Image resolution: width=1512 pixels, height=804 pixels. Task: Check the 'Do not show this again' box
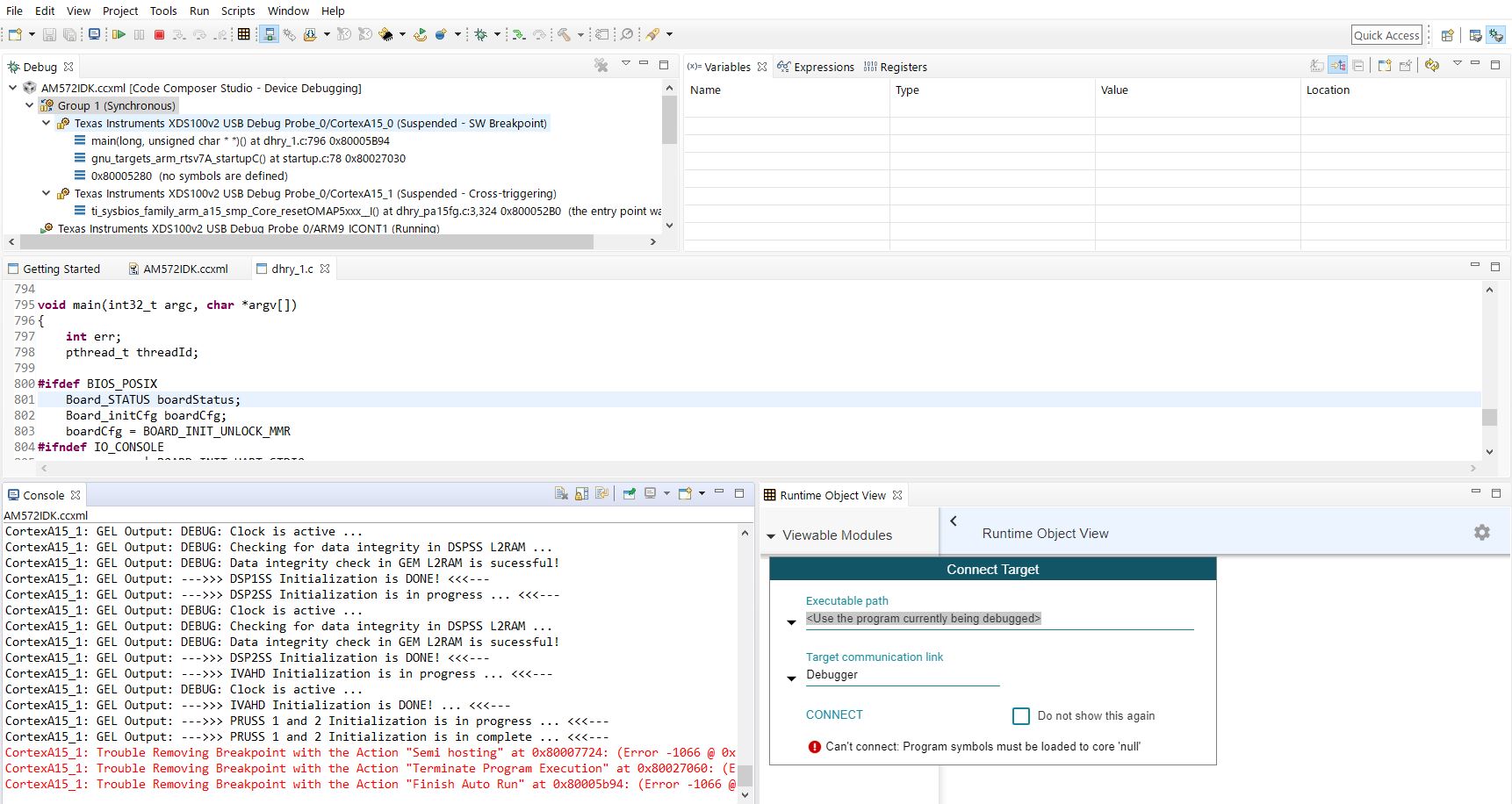(1020, 716)
